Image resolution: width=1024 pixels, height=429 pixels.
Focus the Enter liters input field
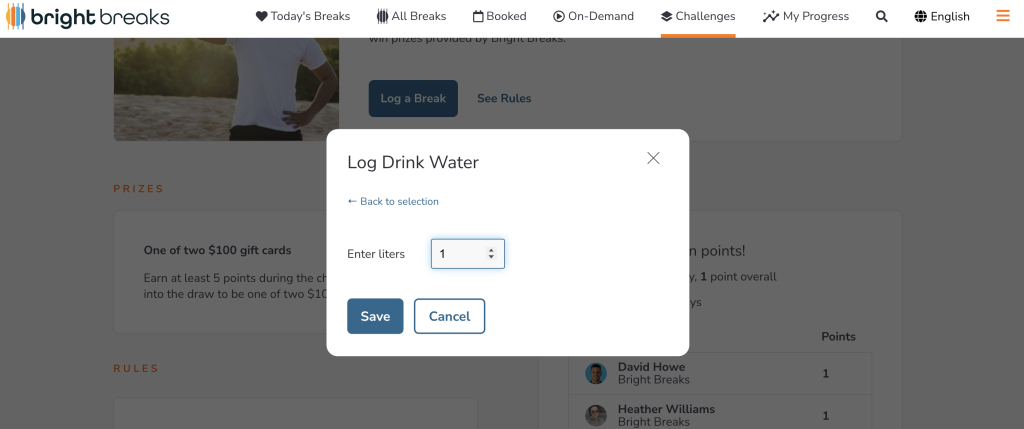click(458, 254)
